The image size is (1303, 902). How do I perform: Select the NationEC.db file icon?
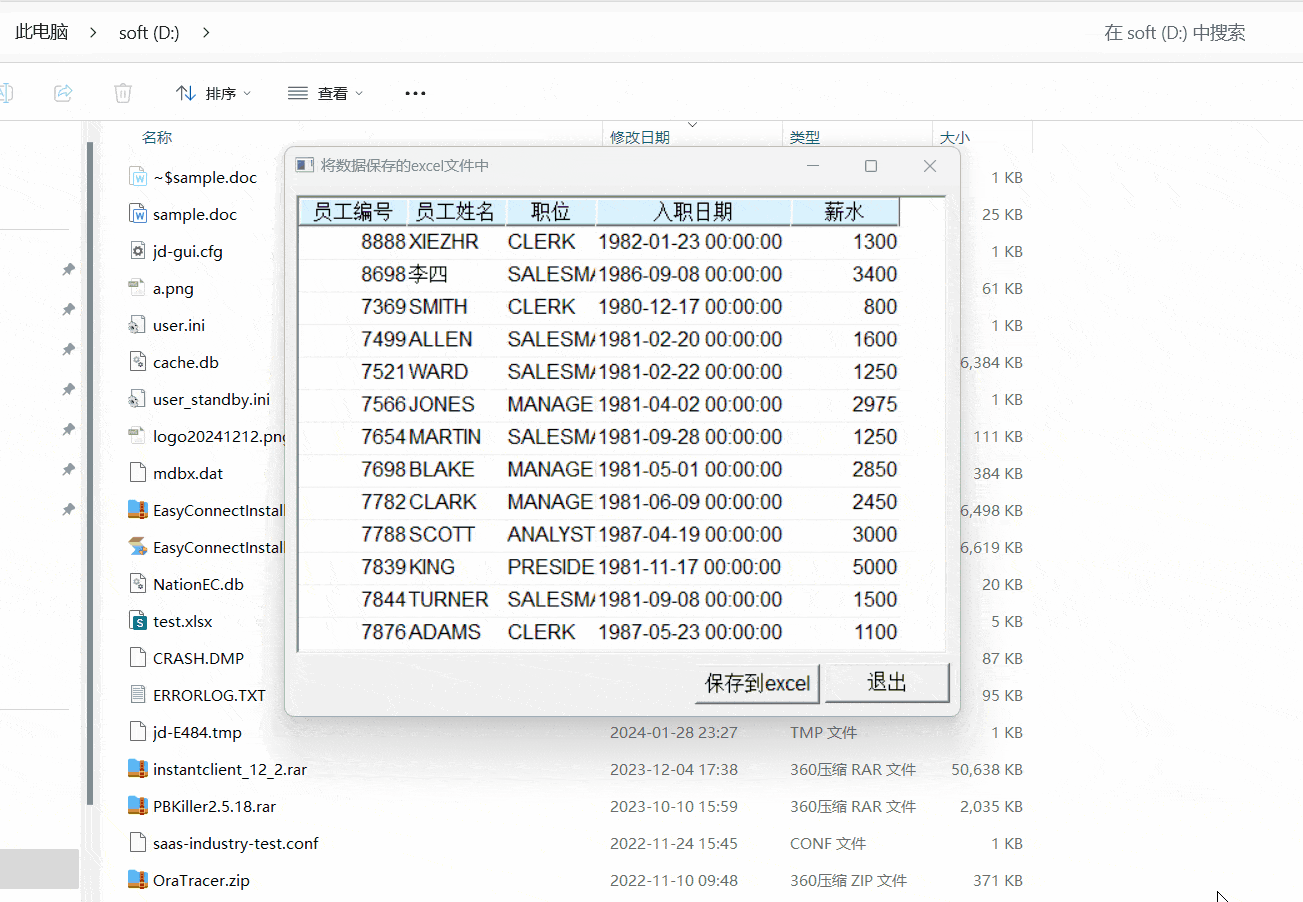138,584
